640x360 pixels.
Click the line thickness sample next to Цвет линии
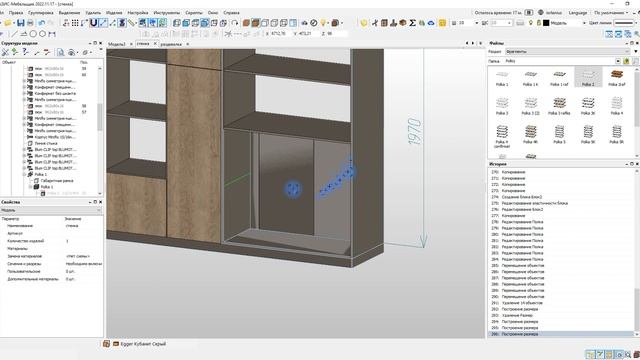point(623,23)
